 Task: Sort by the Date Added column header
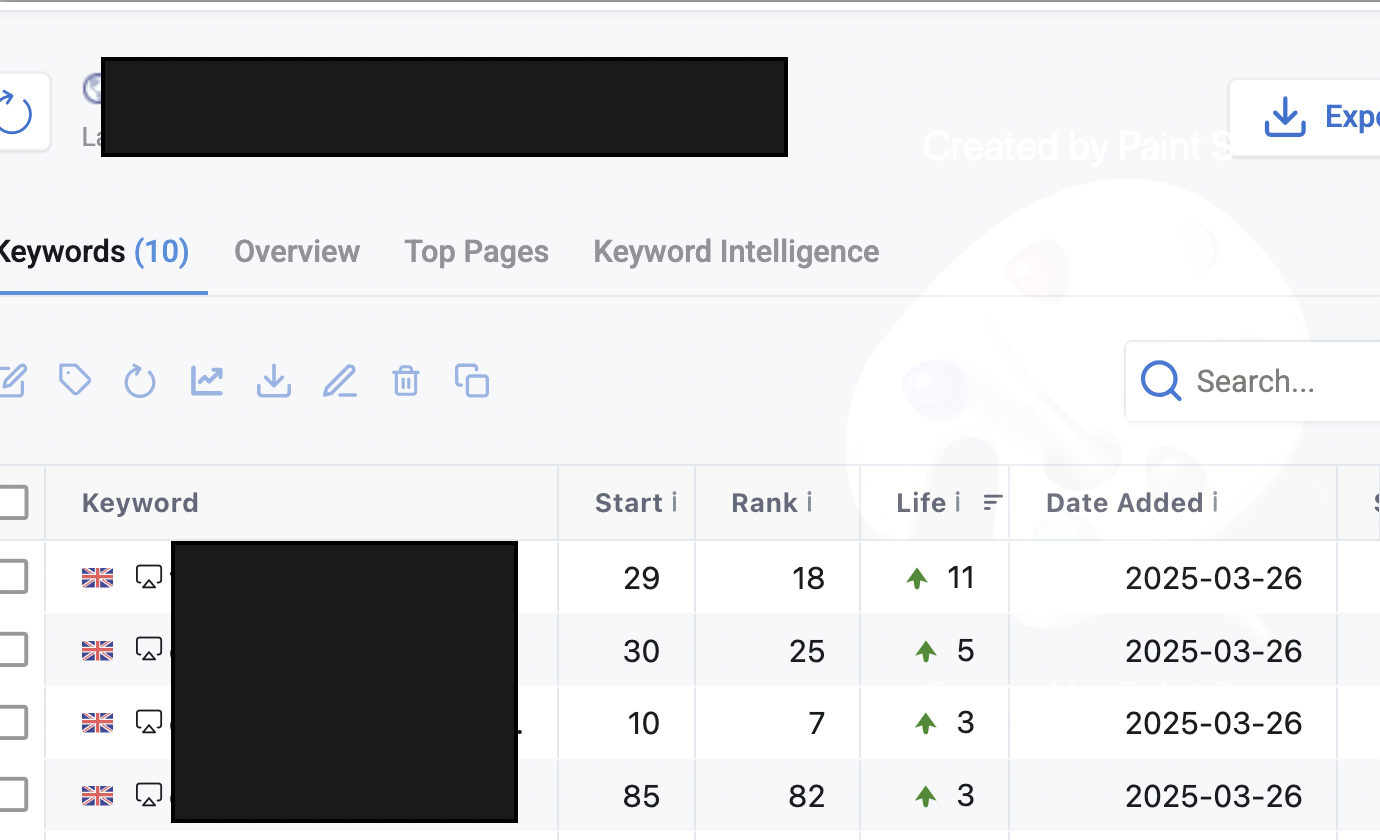(x=1125, y=503)
